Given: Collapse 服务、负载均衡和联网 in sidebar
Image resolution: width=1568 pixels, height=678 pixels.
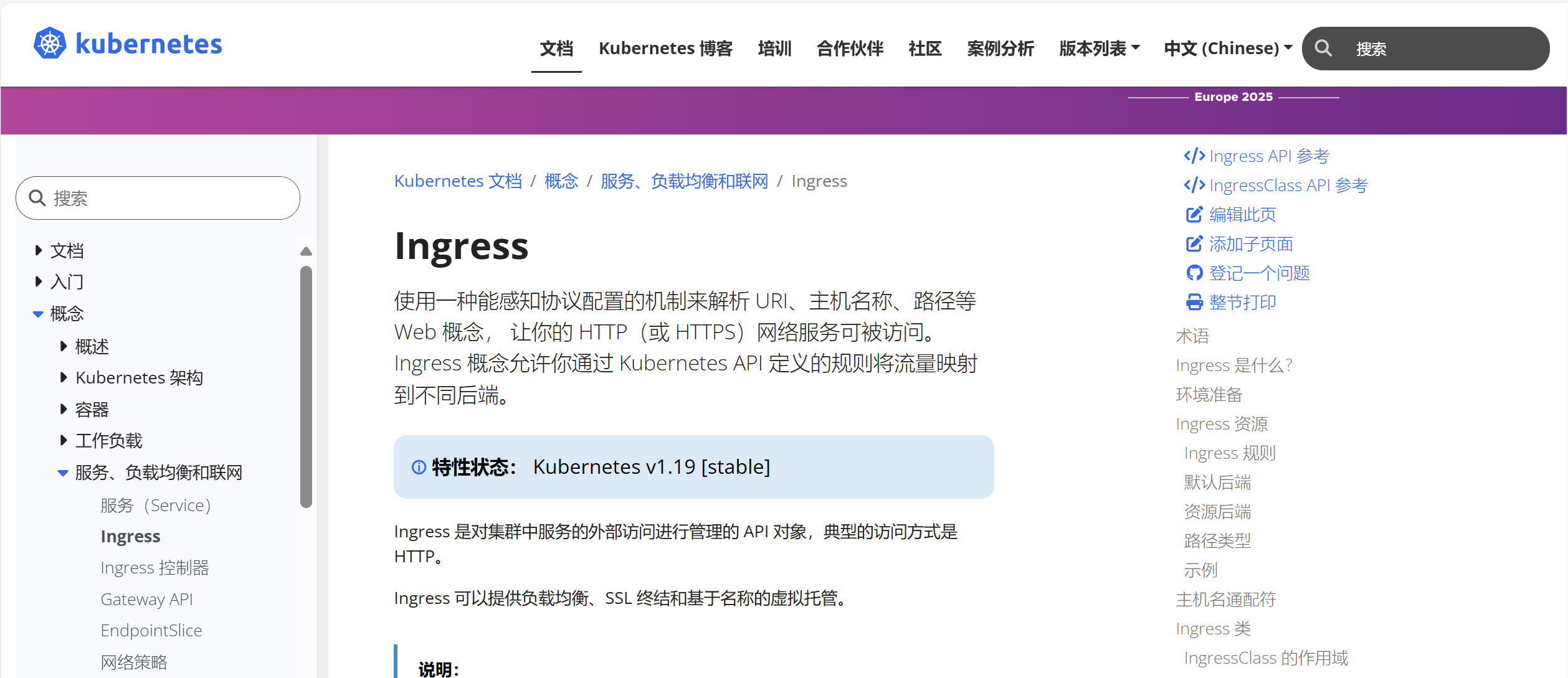Looking at the screenshot, I should pyautogui.click(x=63, y=473).
